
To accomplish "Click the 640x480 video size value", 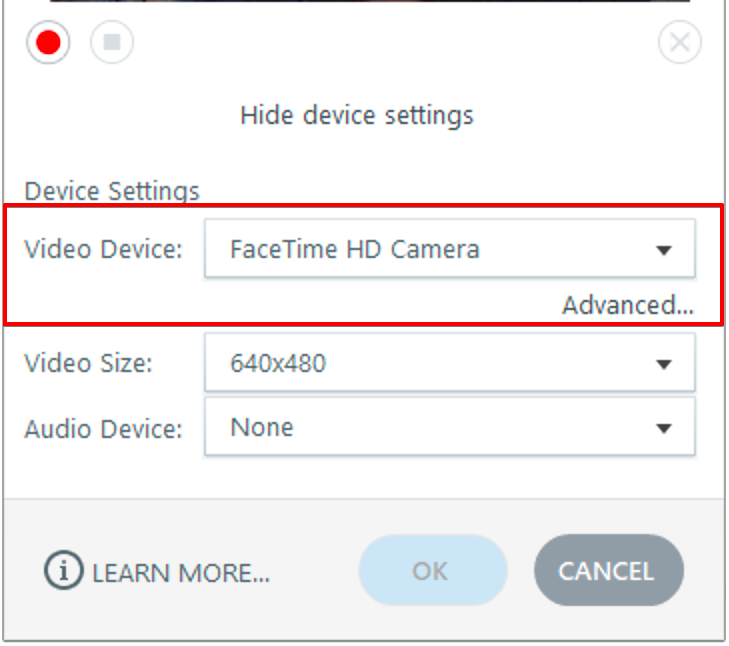I will (x=278, y=363).
